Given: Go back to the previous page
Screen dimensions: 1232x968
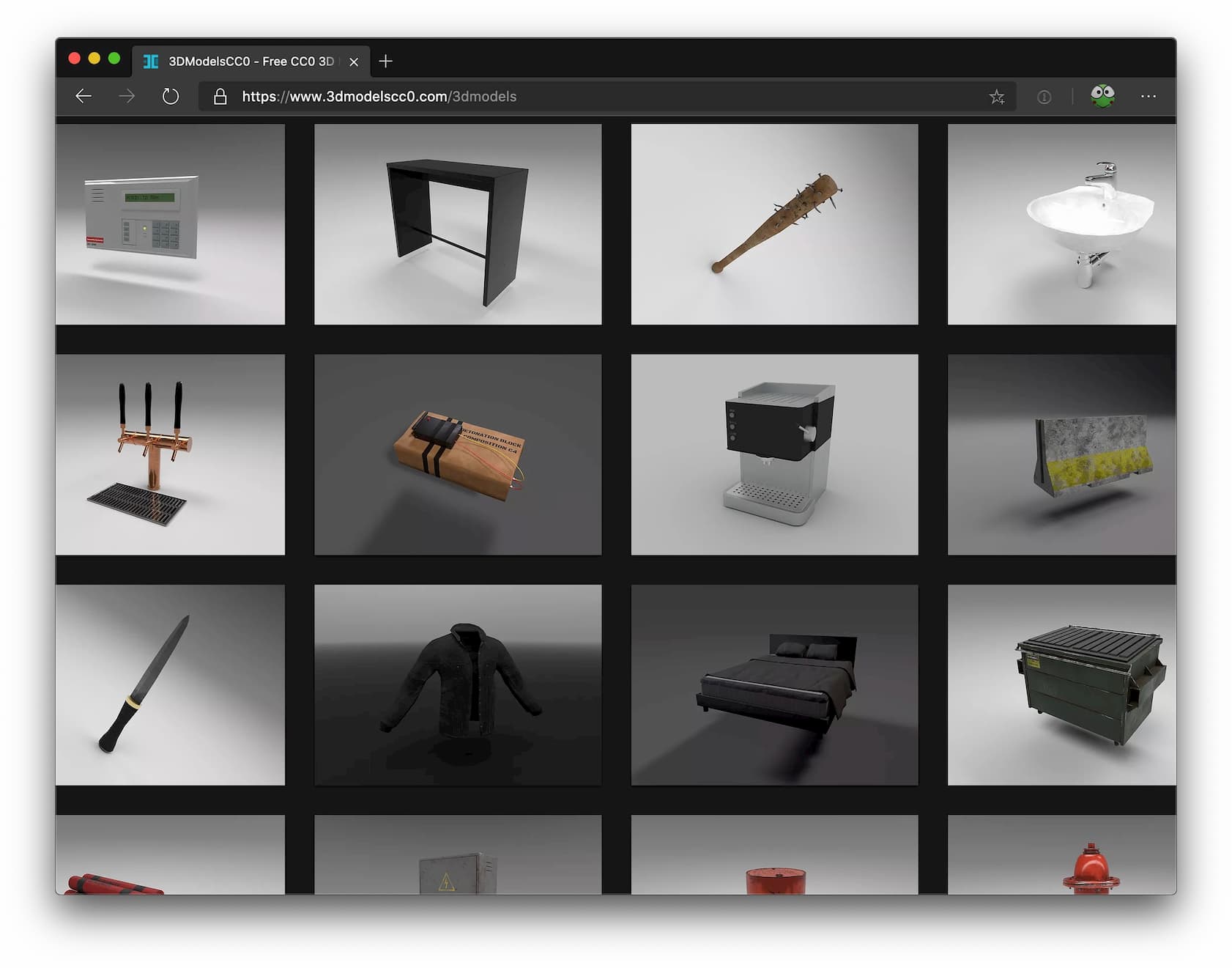Looking at the screenshot, I should click(x=84, y=96).
